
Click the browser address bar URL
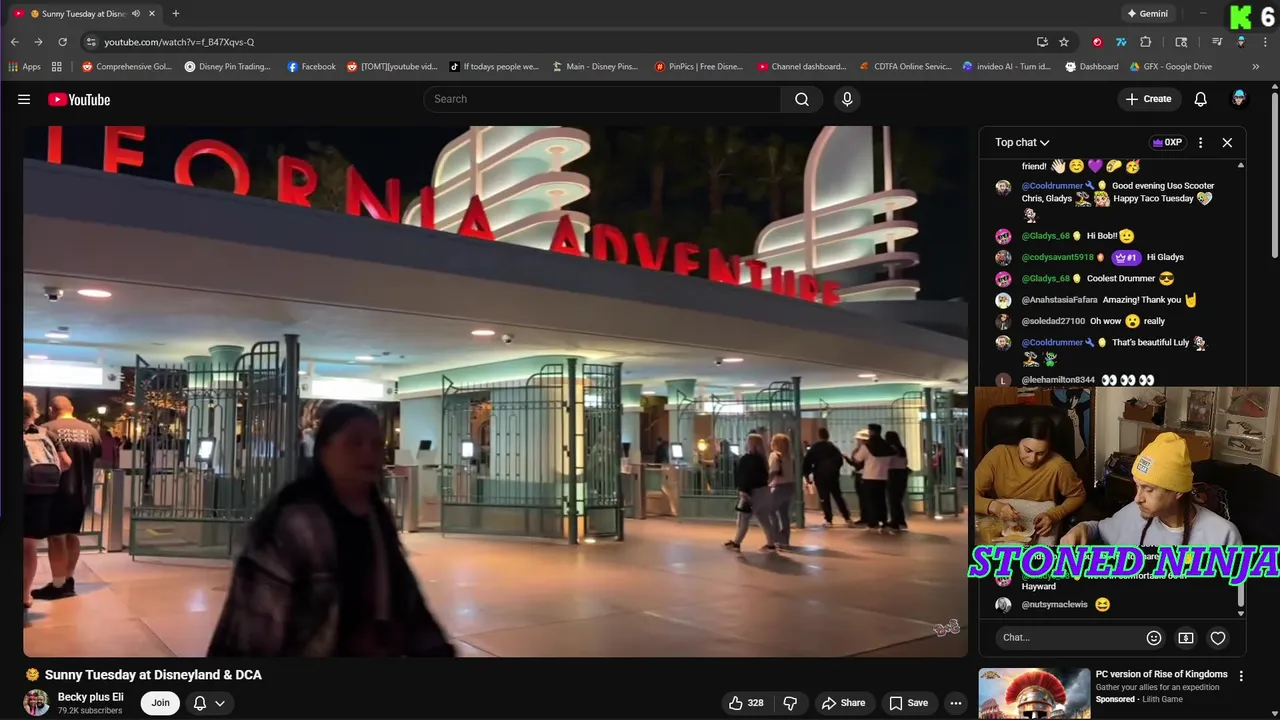click(x=179, y=42)
